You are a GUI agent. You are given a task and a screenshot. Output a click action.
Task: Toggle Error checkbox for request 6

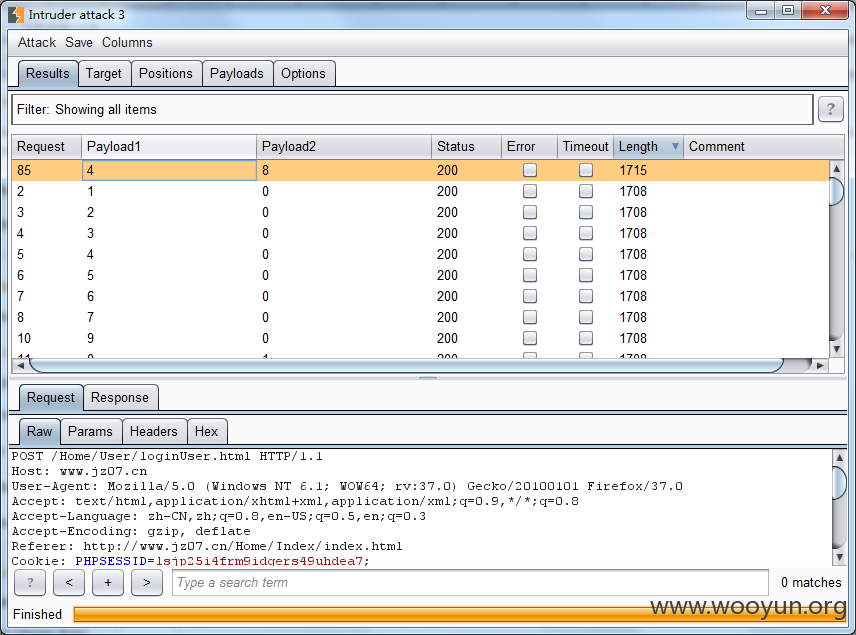pos(530,275)
